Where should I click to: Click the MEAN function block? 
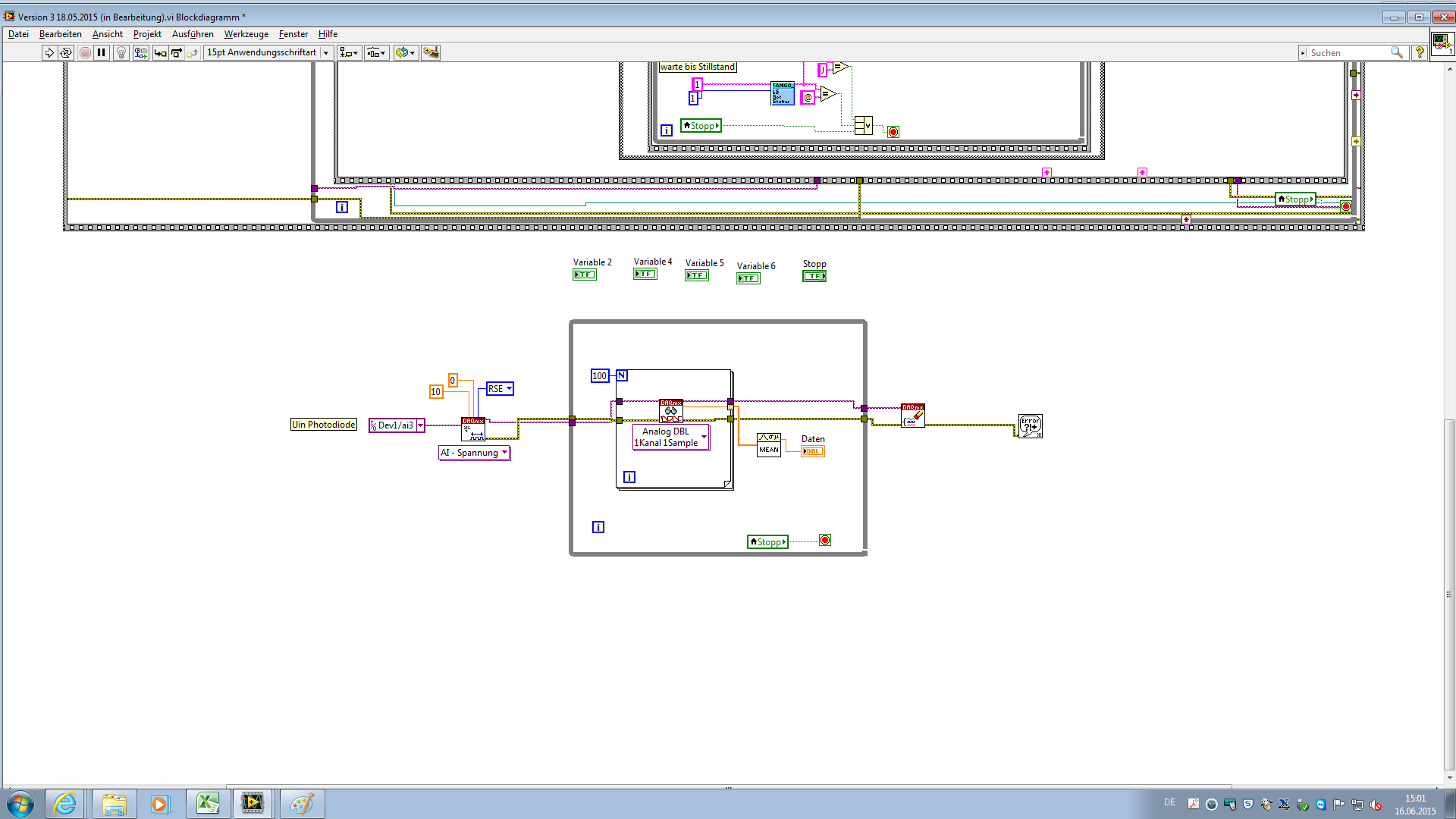pyautogui.click(x=768, y=444)
